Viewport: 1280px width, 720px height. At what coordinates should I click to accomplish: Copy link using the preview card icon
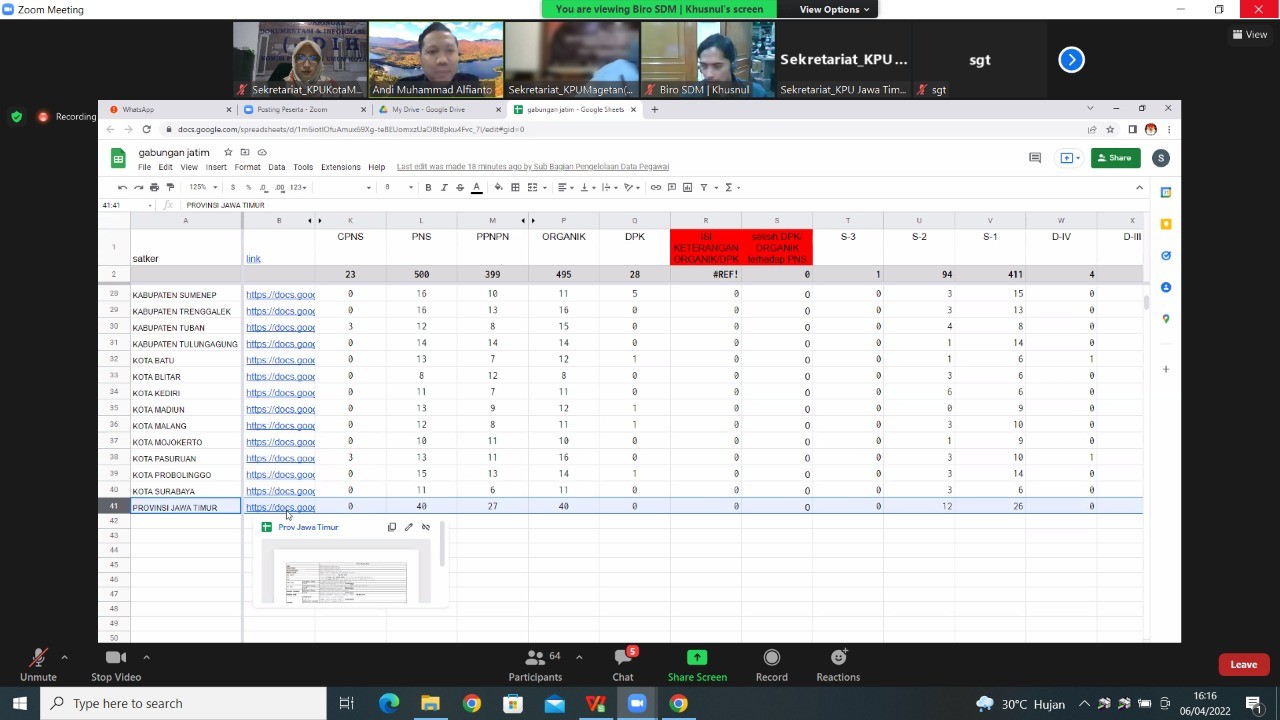click(392, 527)
